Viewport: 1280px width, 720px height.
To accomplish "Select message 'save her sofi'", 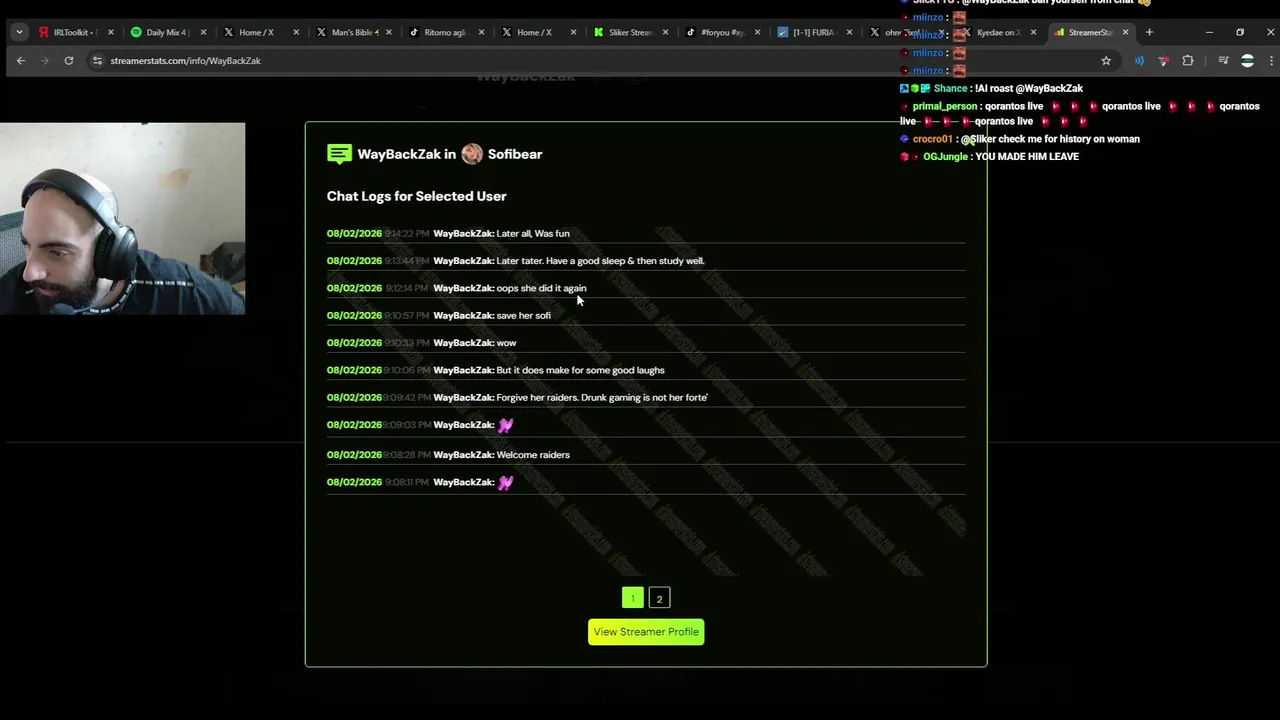I will 524,315.
